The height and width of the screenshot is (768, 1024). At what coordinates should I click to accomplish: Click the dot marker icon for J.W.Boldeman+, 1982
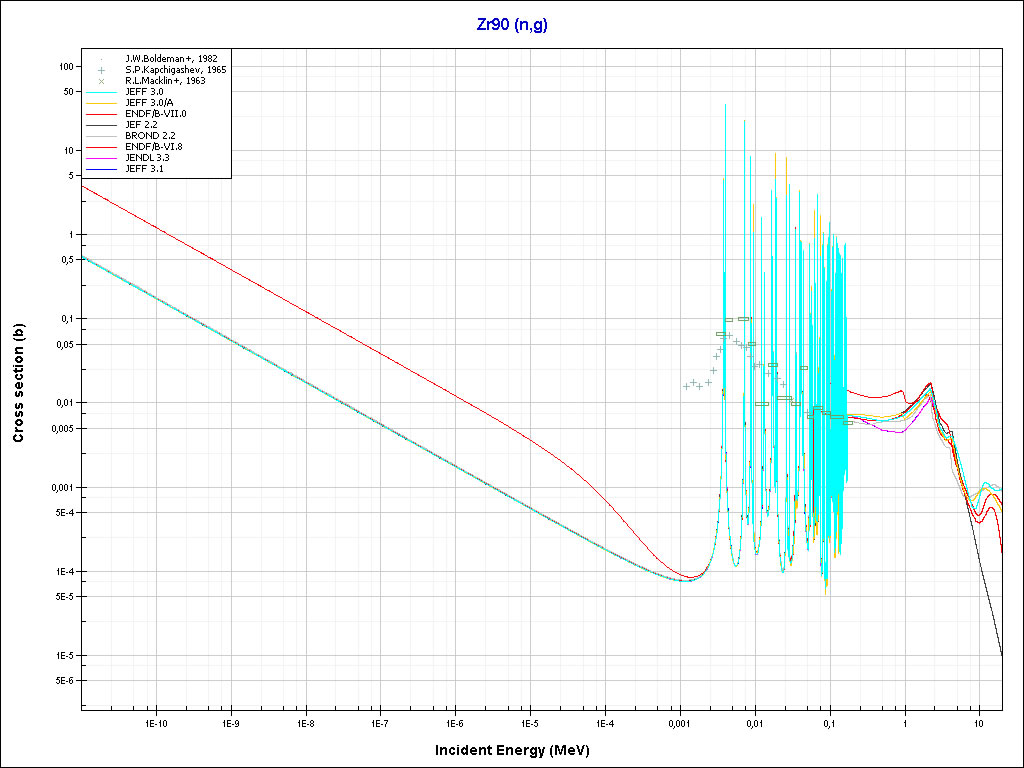click(102, 59)
